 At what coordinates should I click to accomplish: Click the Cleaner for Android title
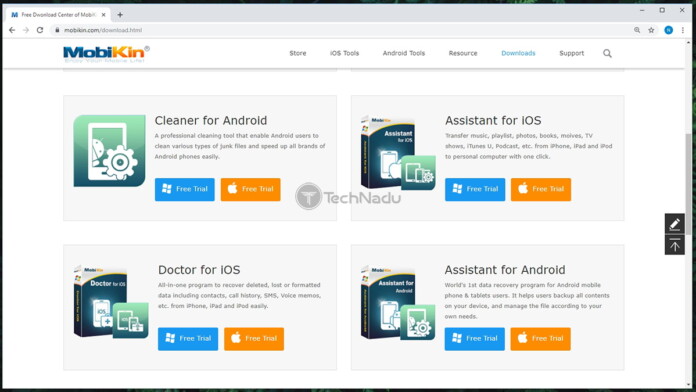[x=211, y=121]
